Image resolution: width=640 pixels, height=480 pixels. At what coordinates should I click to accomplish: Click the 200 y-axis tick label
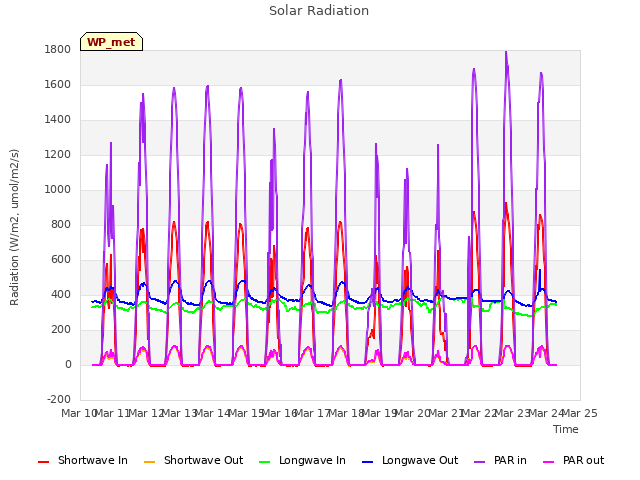(x=61, y=329)
